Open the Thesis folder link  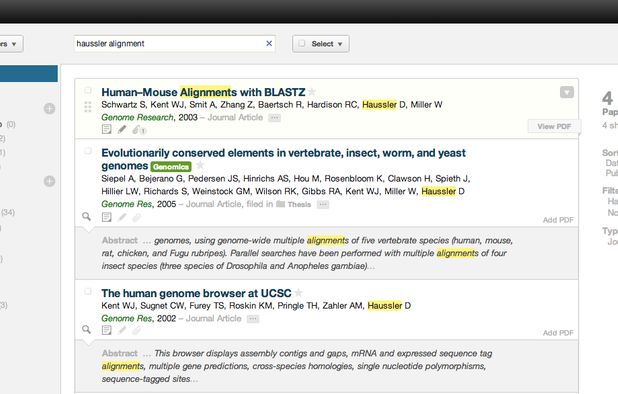[294, 204]
